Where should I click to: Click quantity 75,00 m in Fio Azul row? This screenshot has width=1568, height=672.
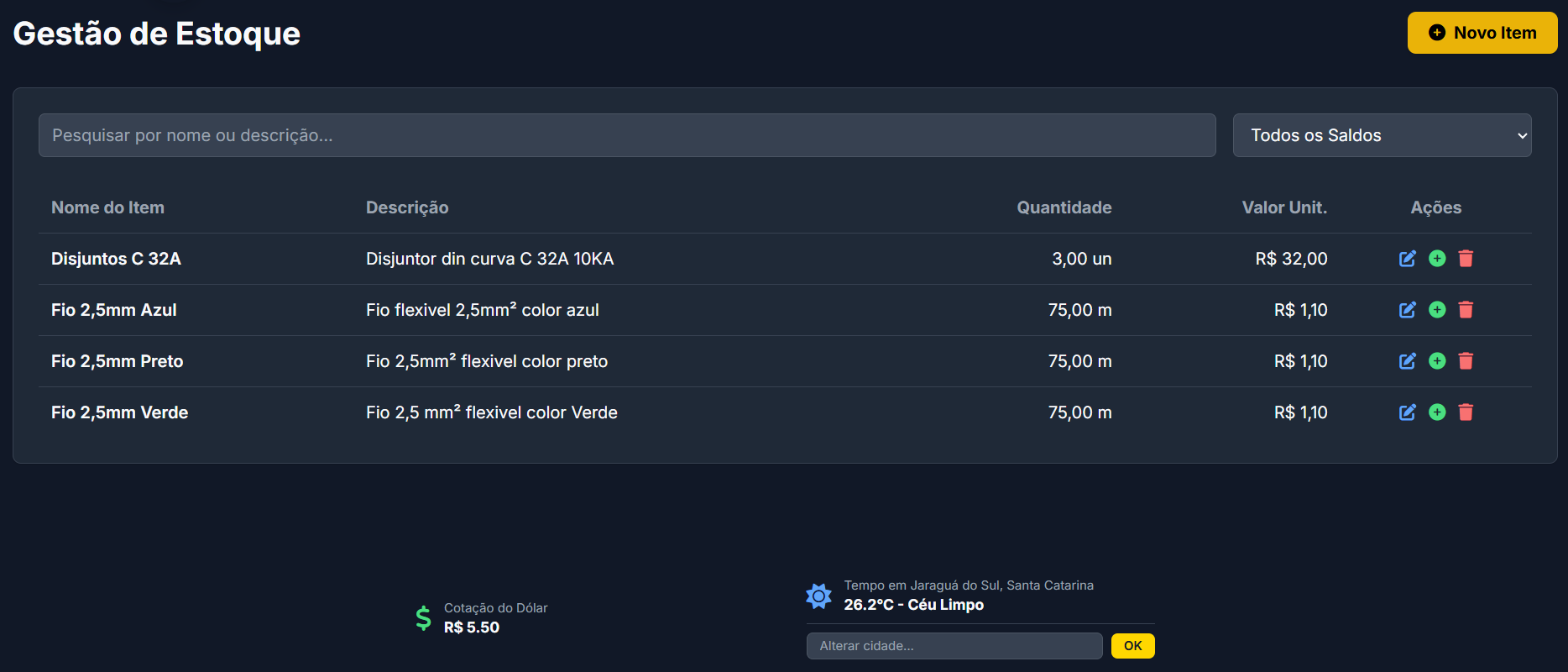[x=1079, y=310]
